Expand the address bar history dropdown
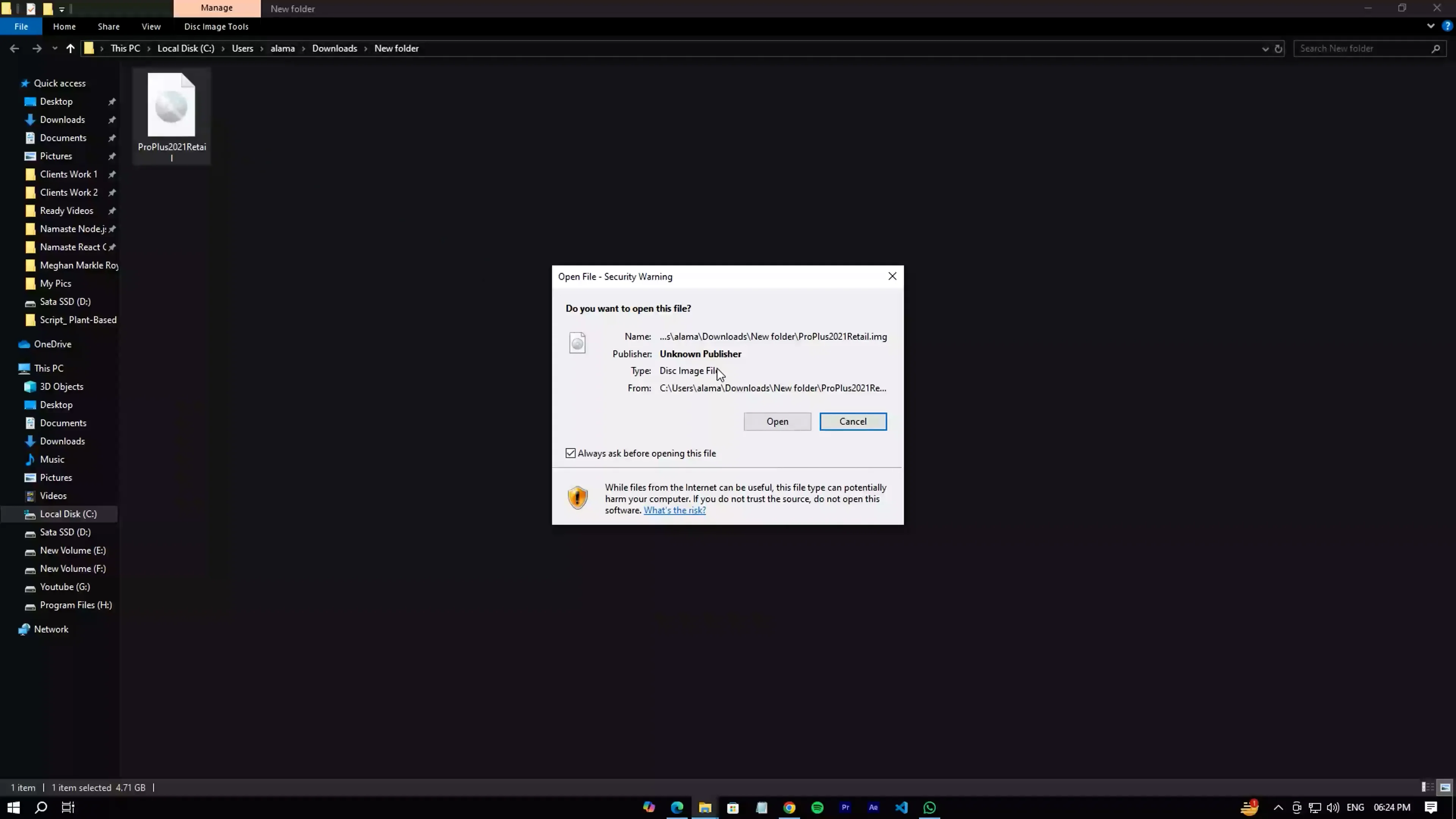Viewport: 1456px width, 819px height. (1265, 49)
